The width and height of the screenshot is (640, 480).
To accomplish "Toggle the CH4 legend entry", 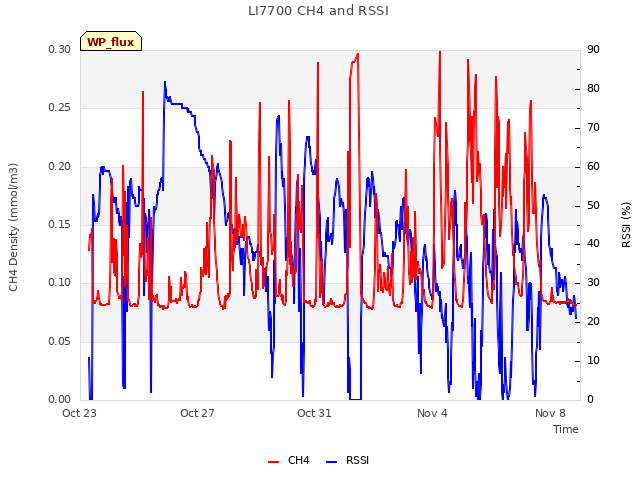I will 289,460.
